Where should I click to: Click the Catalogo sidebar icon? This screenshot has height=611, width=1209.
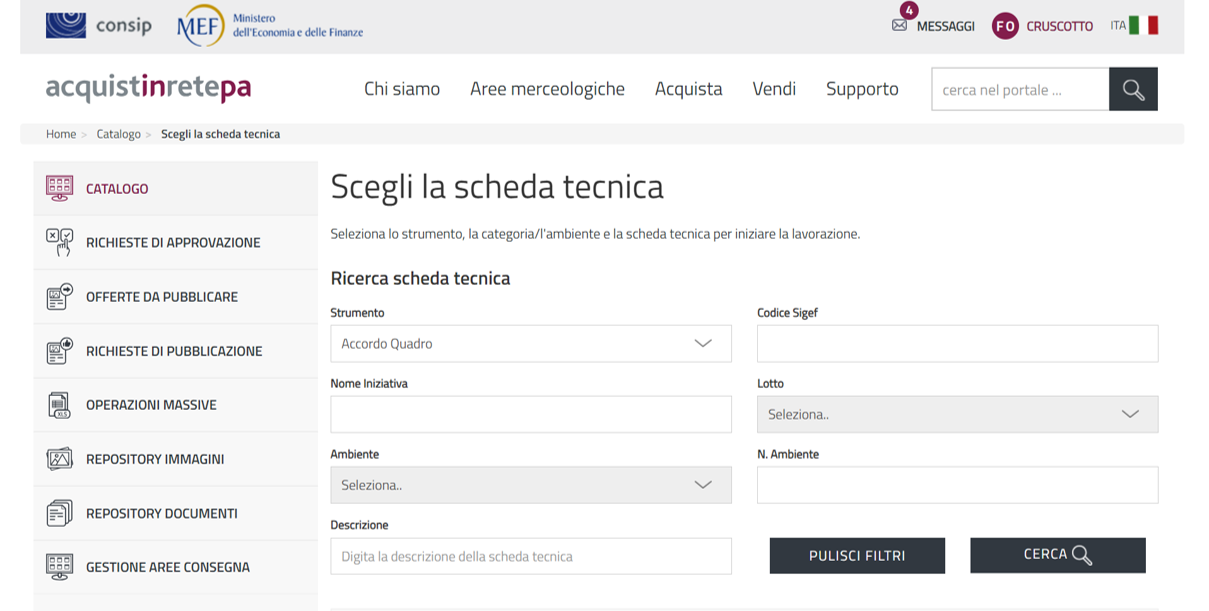[x=59, y=189]
